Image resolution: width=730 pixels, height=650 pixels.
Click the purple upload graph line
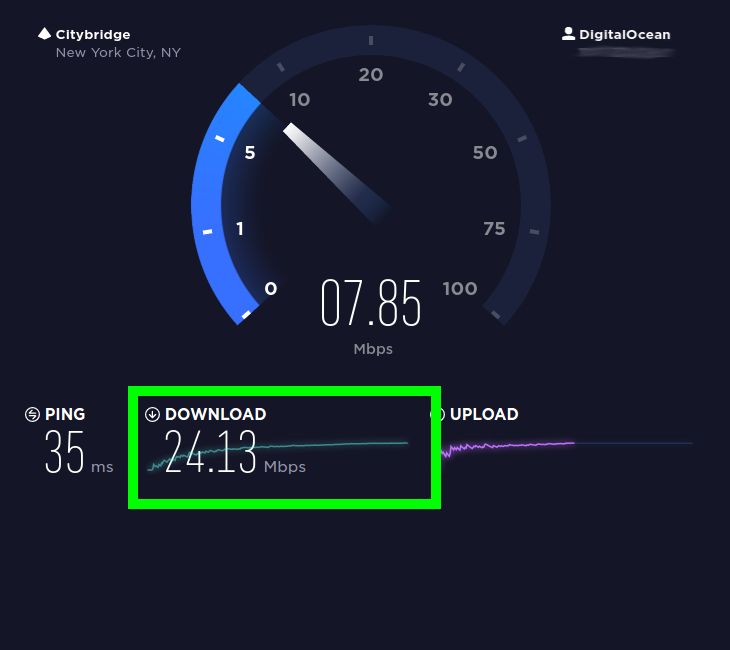pos(507,448)
